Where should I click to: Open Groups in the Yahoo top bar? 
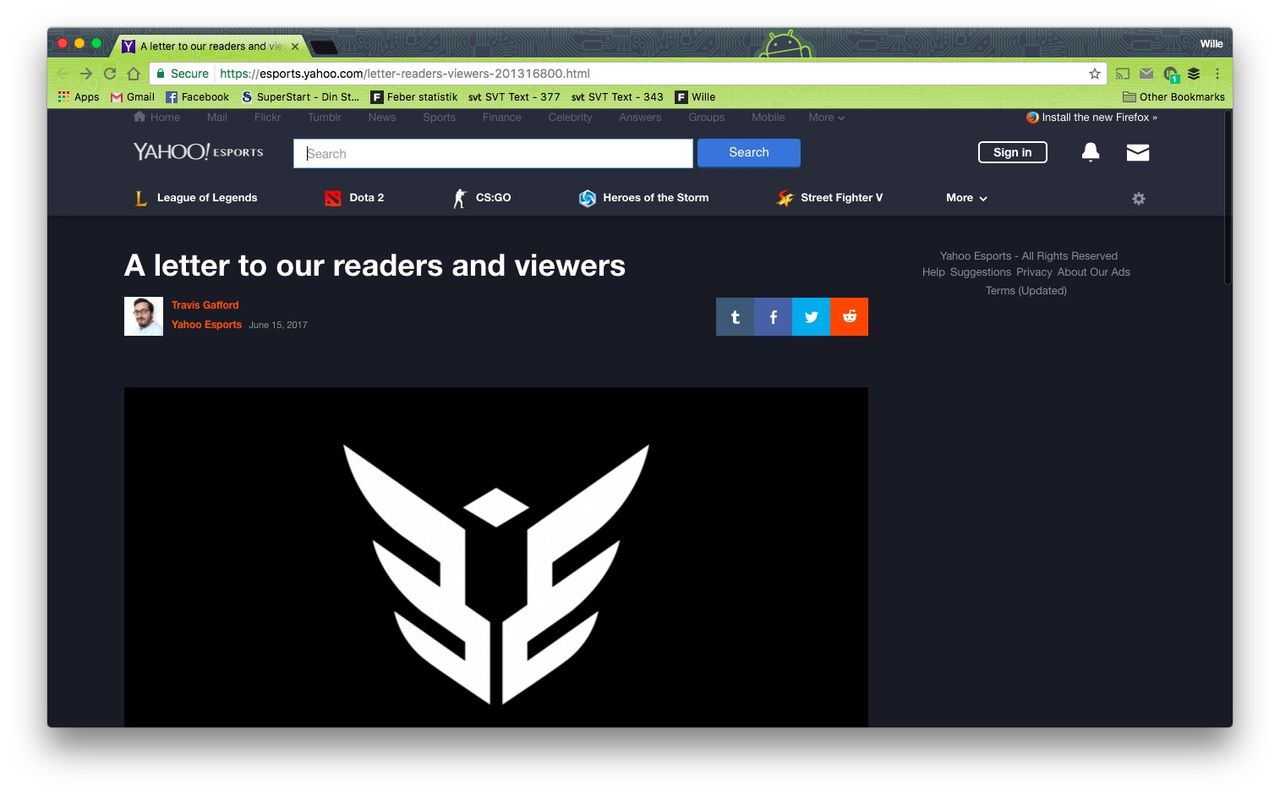[x=706, y=117]
